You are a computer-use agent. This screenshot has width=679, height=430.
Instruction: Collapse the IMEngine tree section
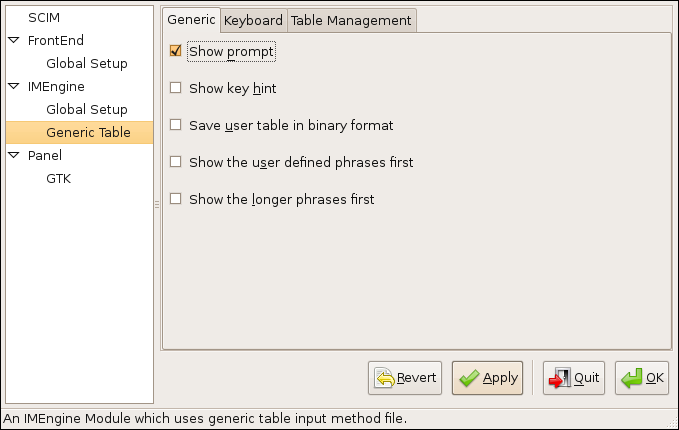pos(13,87)
